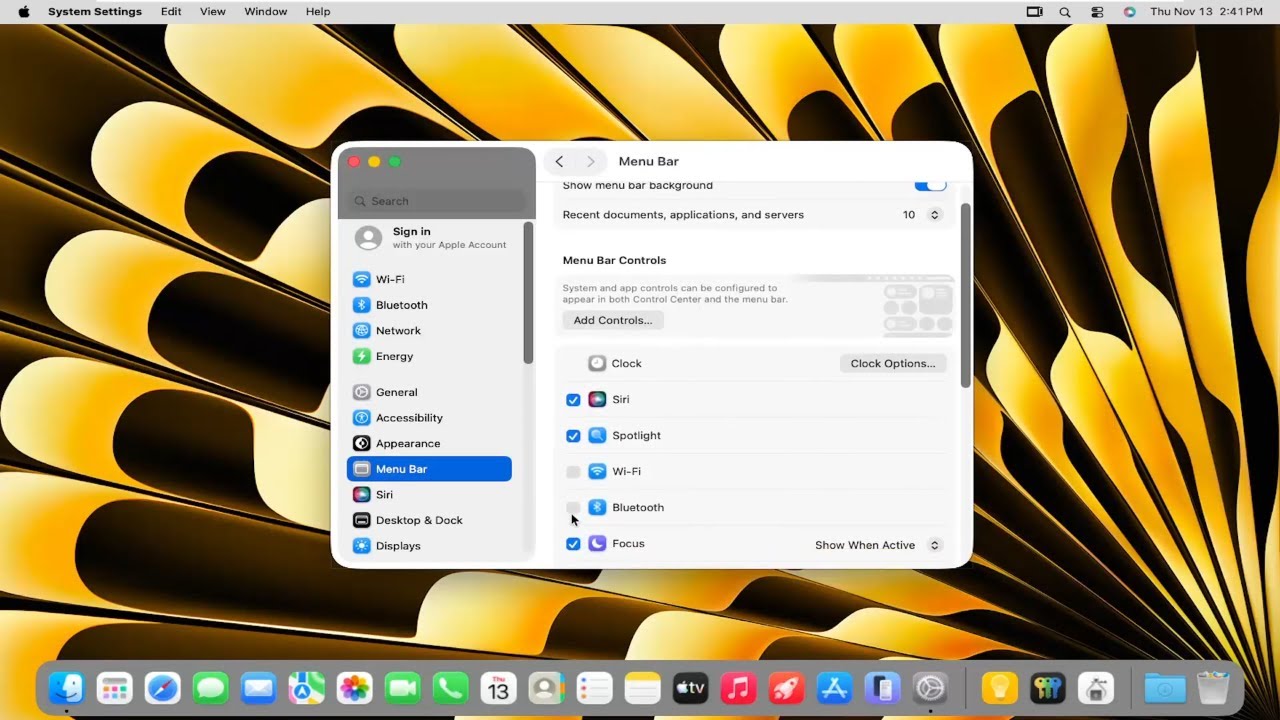Screen dimensions: 1280x720
Task: Open Desktop & Dock in sidebar
Action: point(429,520)
